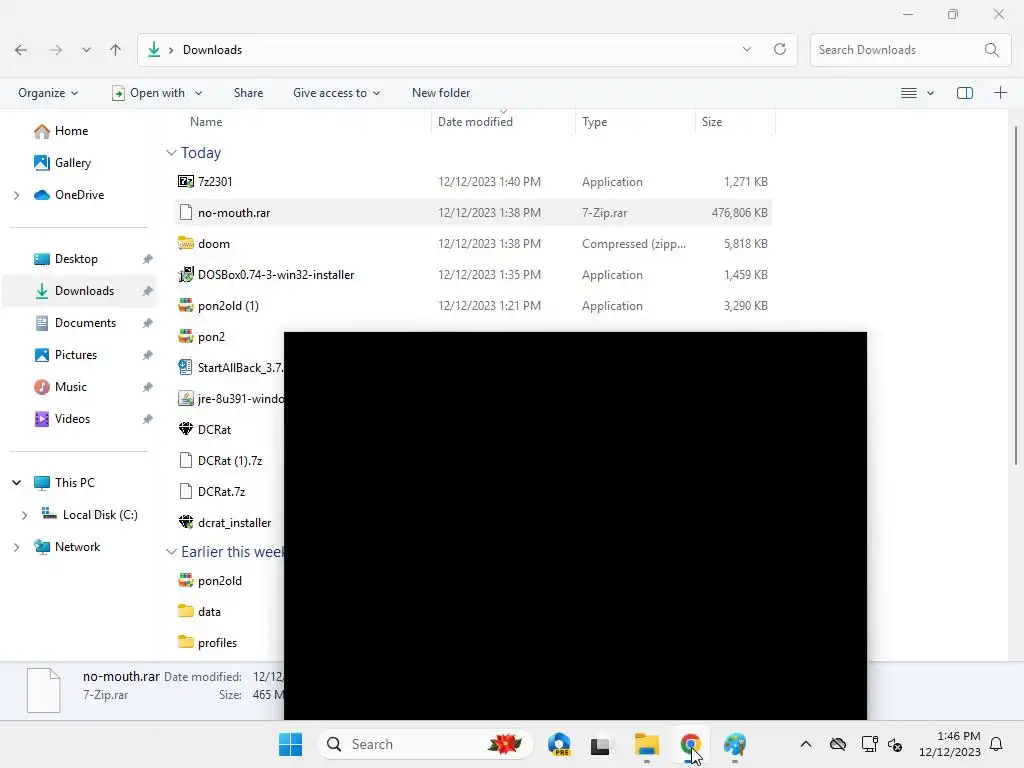Screen dimensions: 1024x768
Task: Click the Forward navigation arrow
Action: coord(56,50)
